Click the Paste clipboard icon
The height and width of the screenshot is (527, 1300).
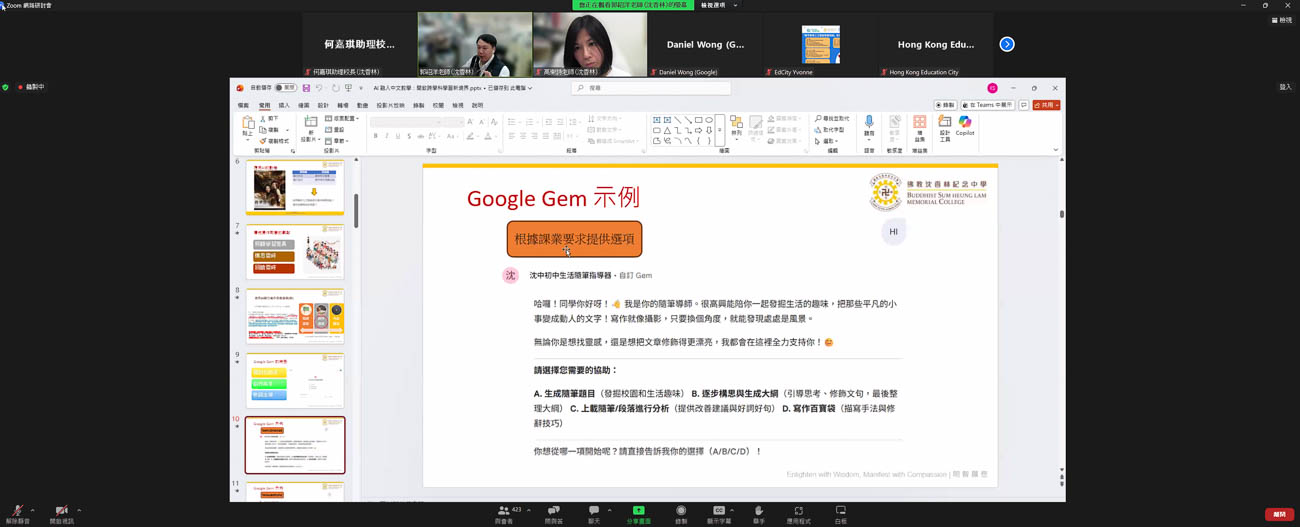[248, 123]
